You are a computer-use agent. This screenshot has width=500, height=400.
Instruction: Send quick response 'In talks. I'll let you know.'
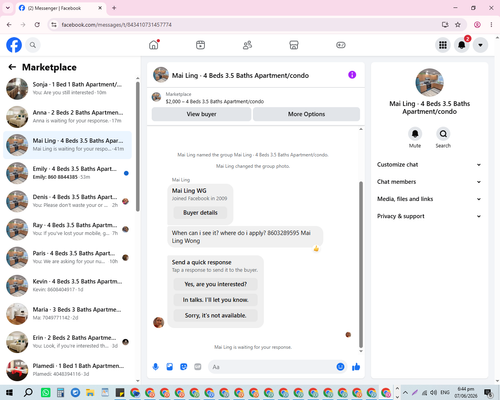216,300
